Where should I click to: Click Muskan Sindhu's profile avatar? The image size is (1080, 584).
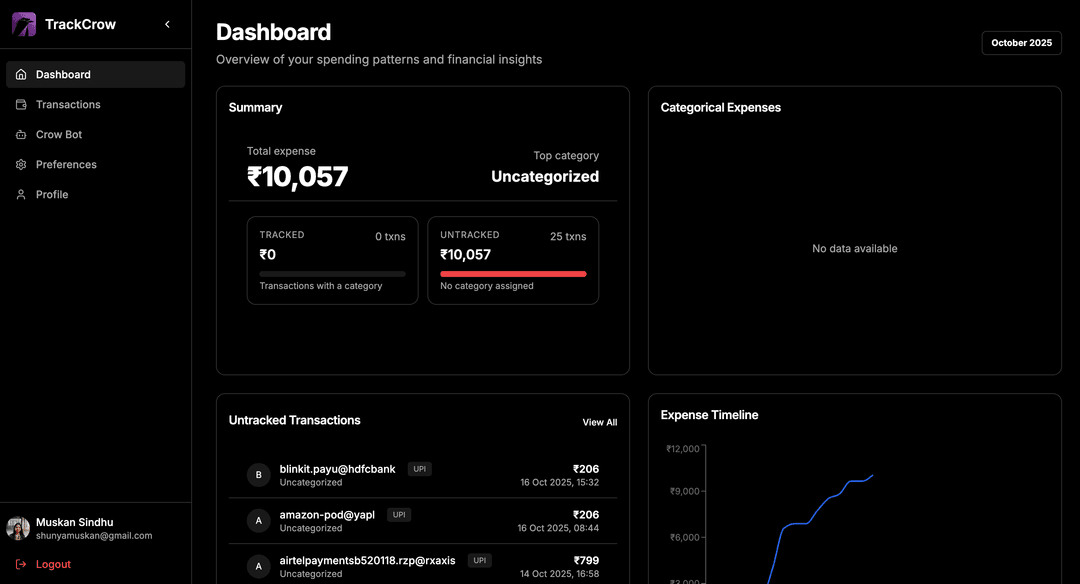coord(18,528)
